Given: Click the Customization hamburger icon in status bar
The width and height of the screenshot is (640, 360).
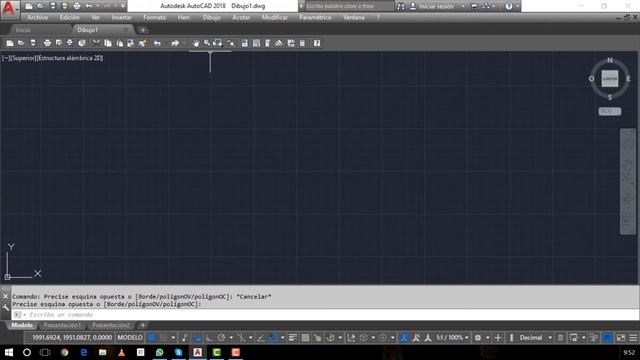Looking at the screenshot, I should click(x=633, y=338).
